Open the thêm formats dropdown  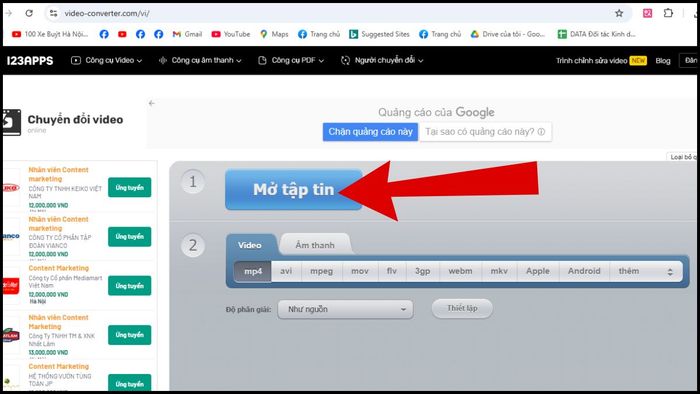(x=646, y=271)
